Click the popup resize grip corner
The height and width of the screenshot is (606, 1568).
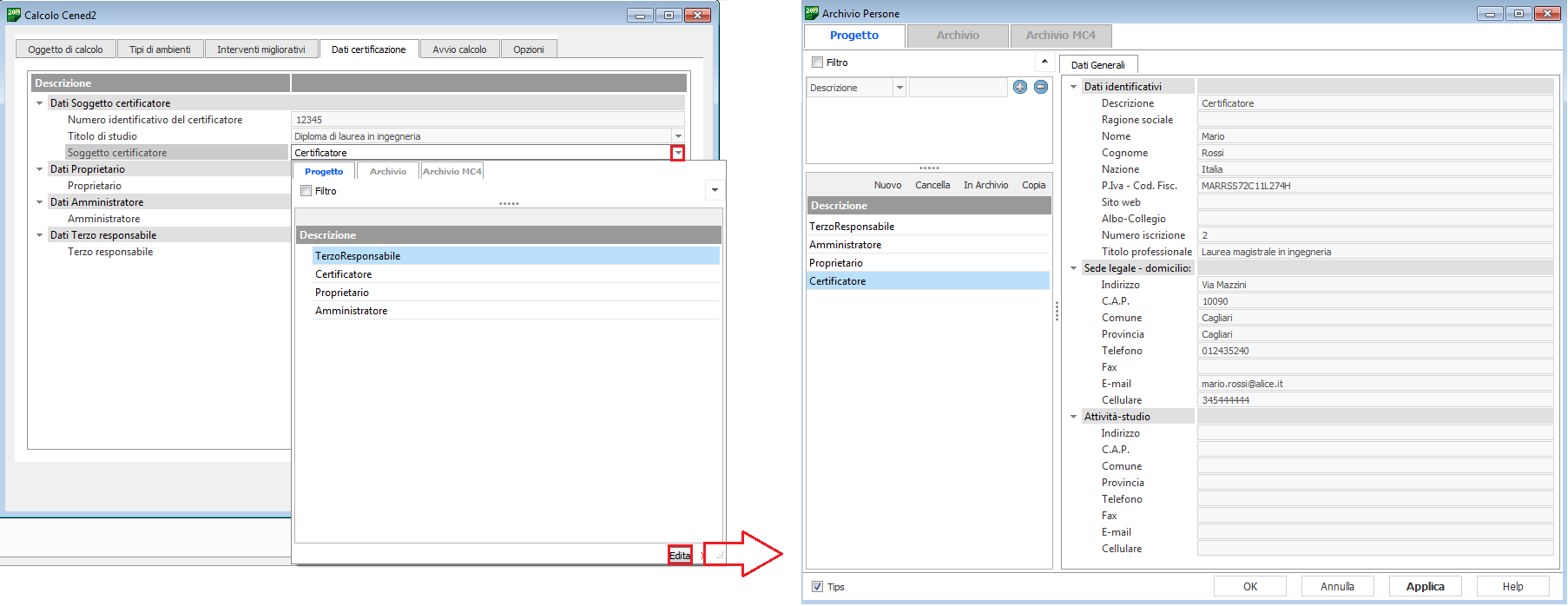pos(719,556)
